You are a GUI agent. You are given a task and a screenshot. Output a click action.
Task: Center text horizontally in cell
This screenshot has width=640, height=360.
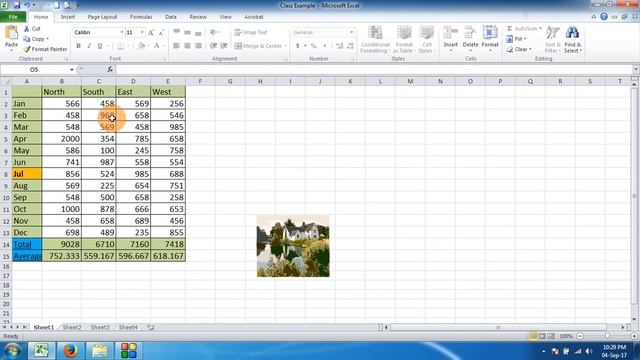click(187, 46)
